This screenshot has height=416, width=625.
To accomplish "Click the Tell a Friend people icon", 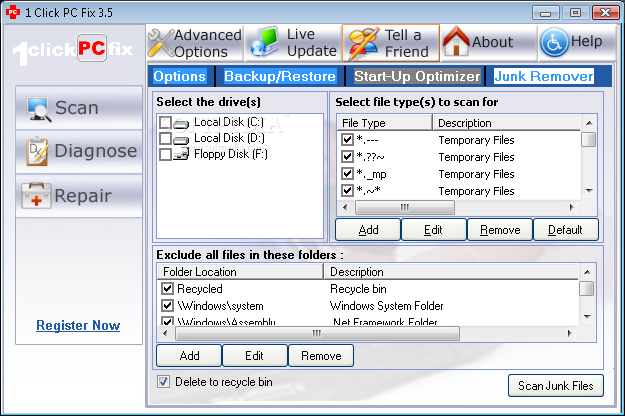I will [x=363, y=43].
